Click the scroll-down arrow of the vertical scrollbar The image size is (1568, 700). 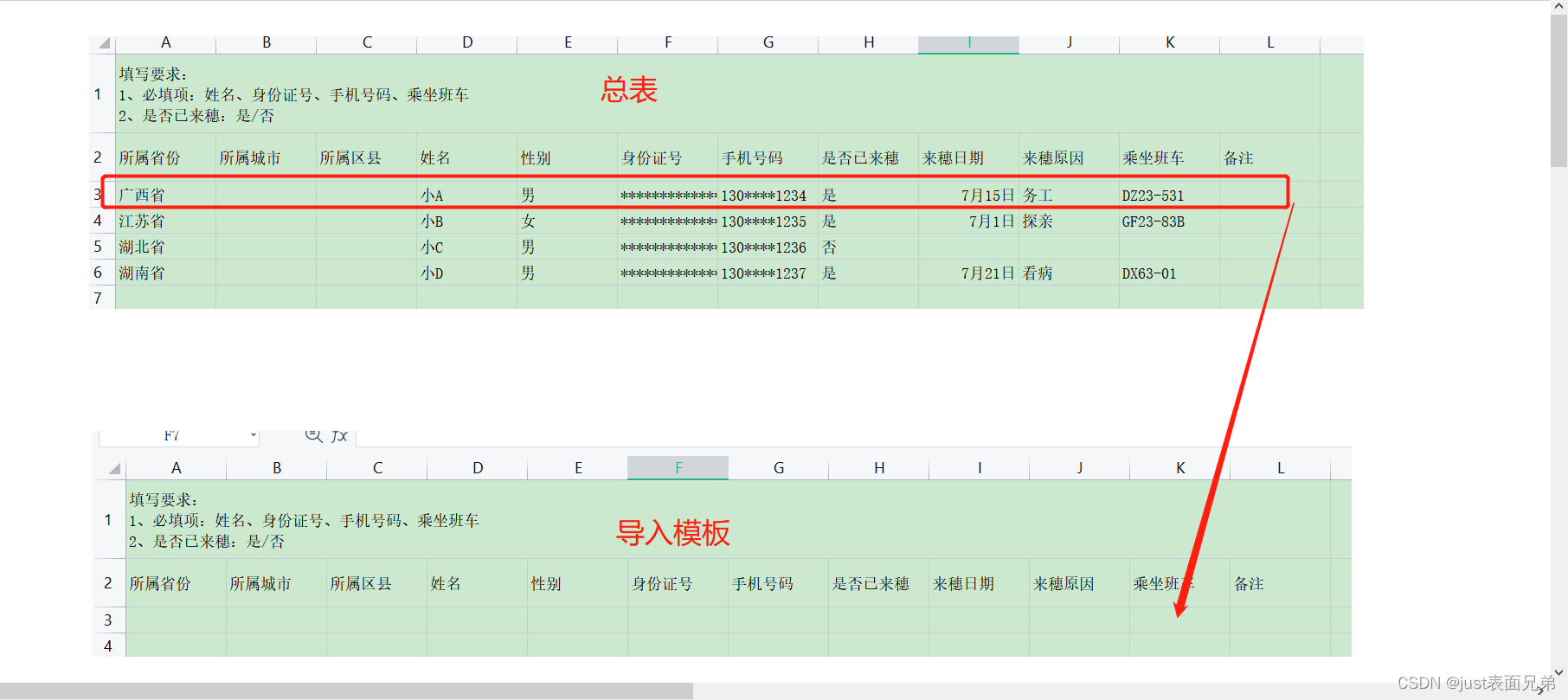1558,672
